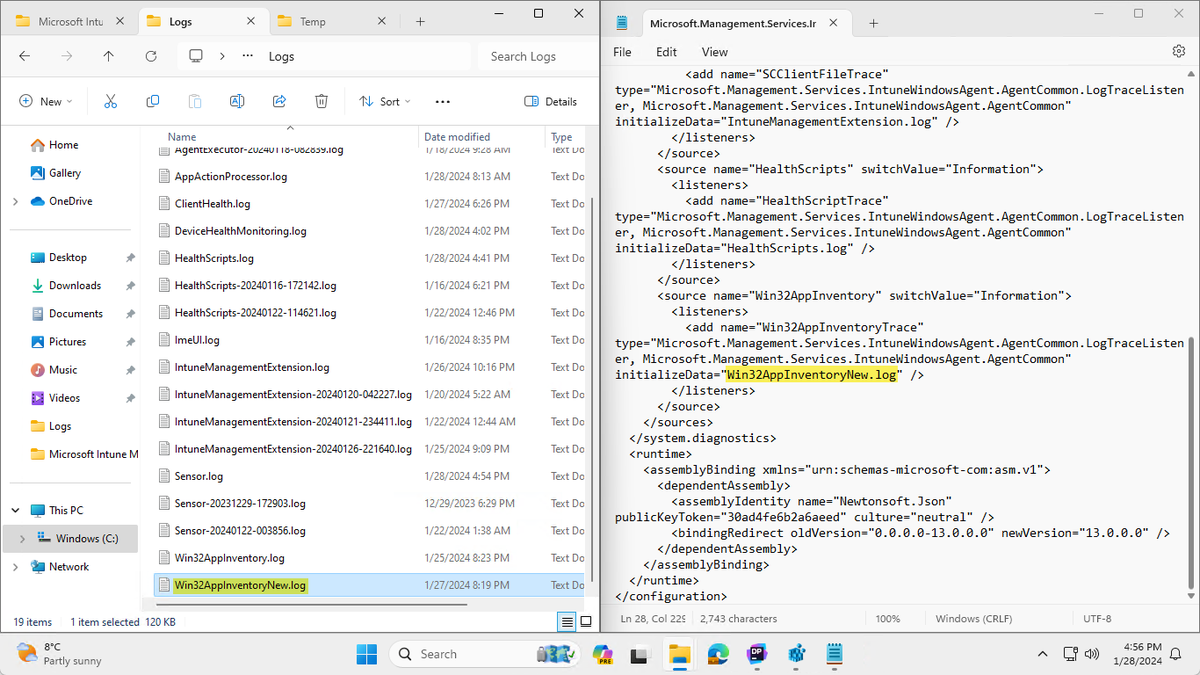
Task: Add a new tab in File Explorer
Action: [x=420, y=21]
